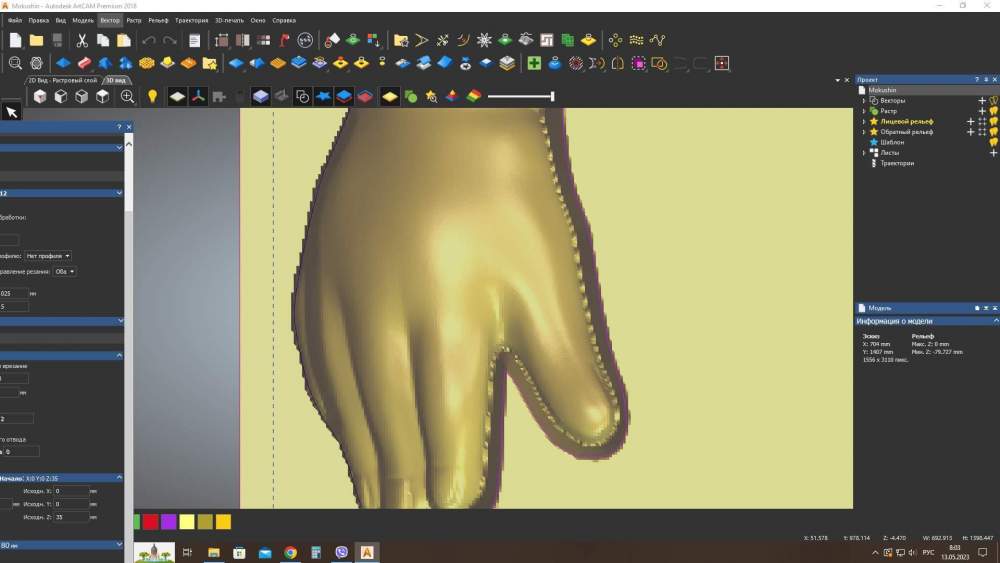Click the Undo arrow icon
The image size is (1000, 563).
[149, 41]
